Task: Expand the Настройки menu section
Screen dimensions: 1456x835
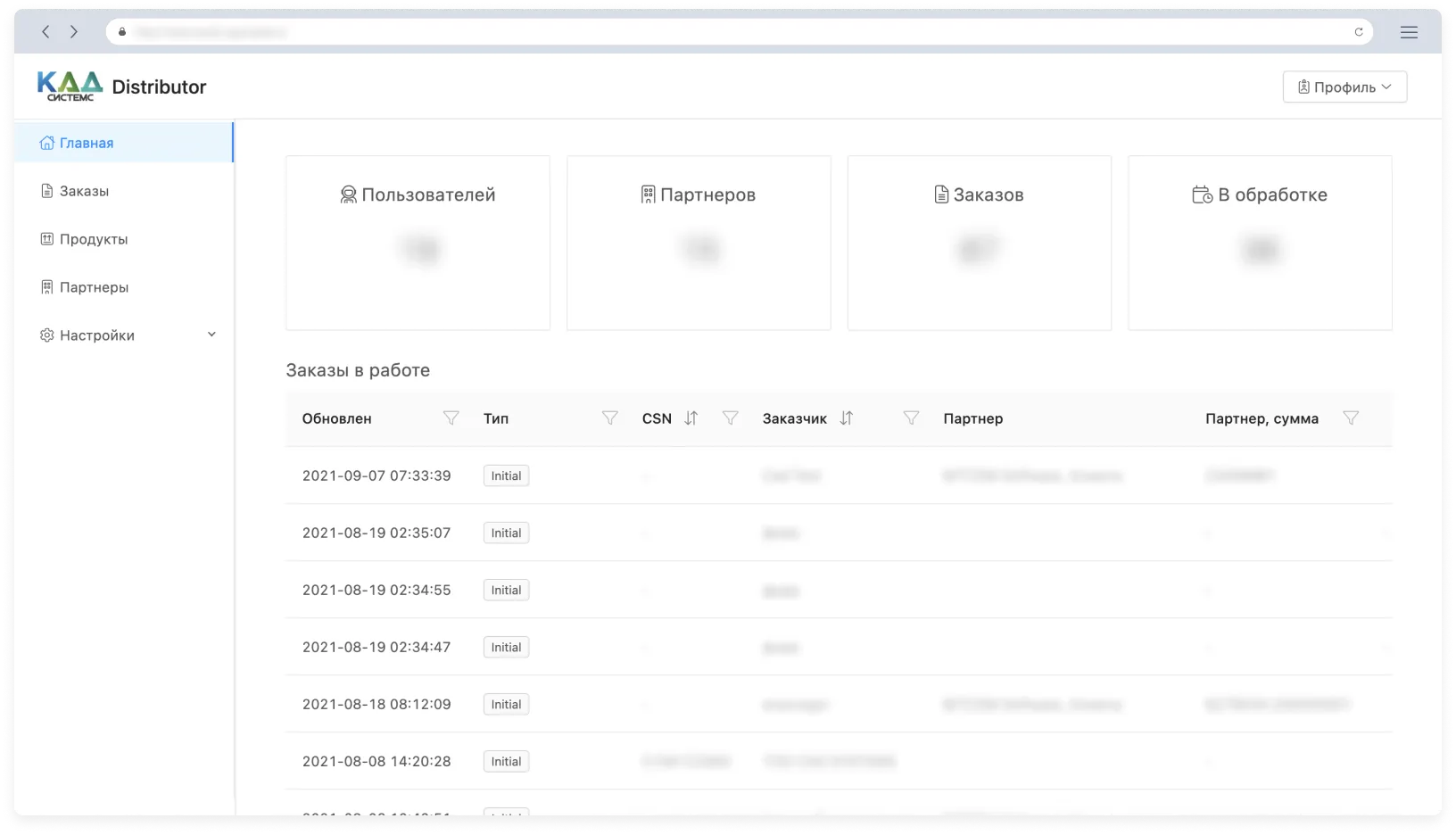Action: (x=211, y=335)
